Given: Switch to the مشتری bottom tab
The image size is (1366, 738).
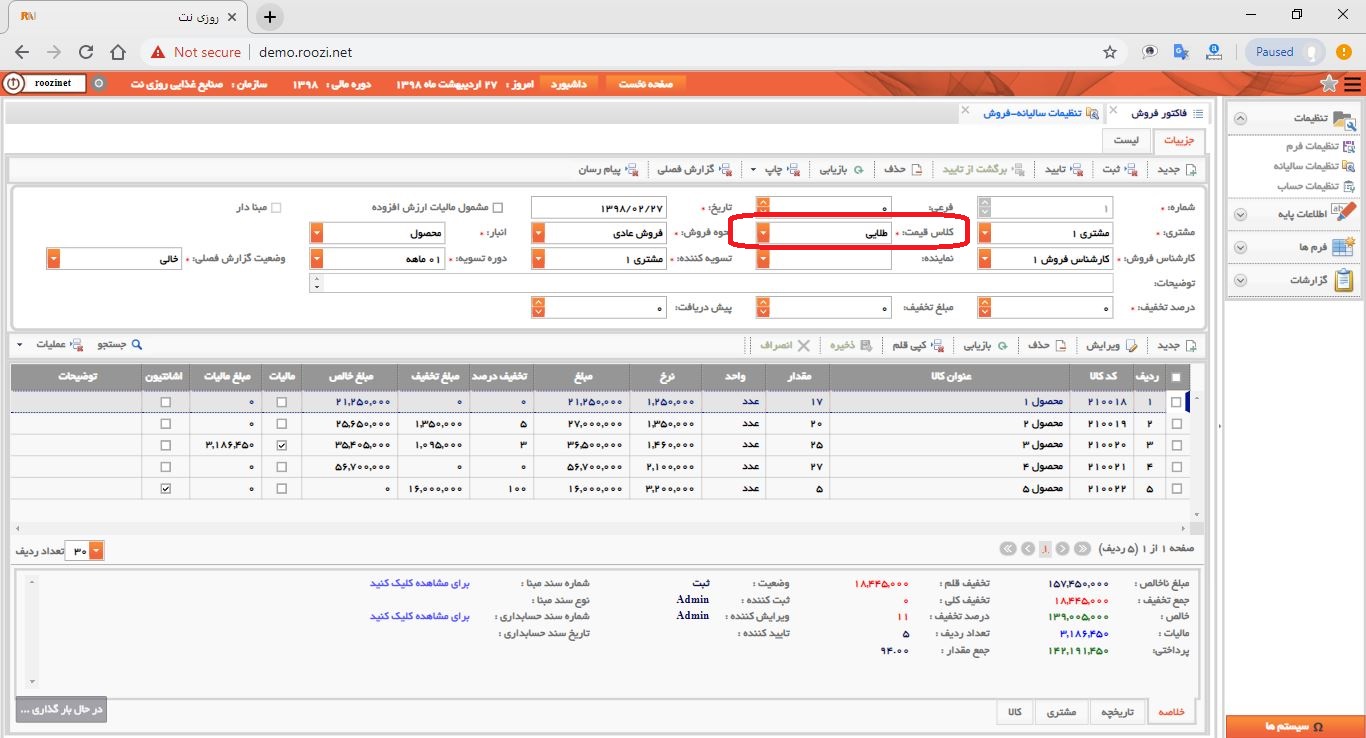Looking at the screenshot, I should pos(1062,711).
